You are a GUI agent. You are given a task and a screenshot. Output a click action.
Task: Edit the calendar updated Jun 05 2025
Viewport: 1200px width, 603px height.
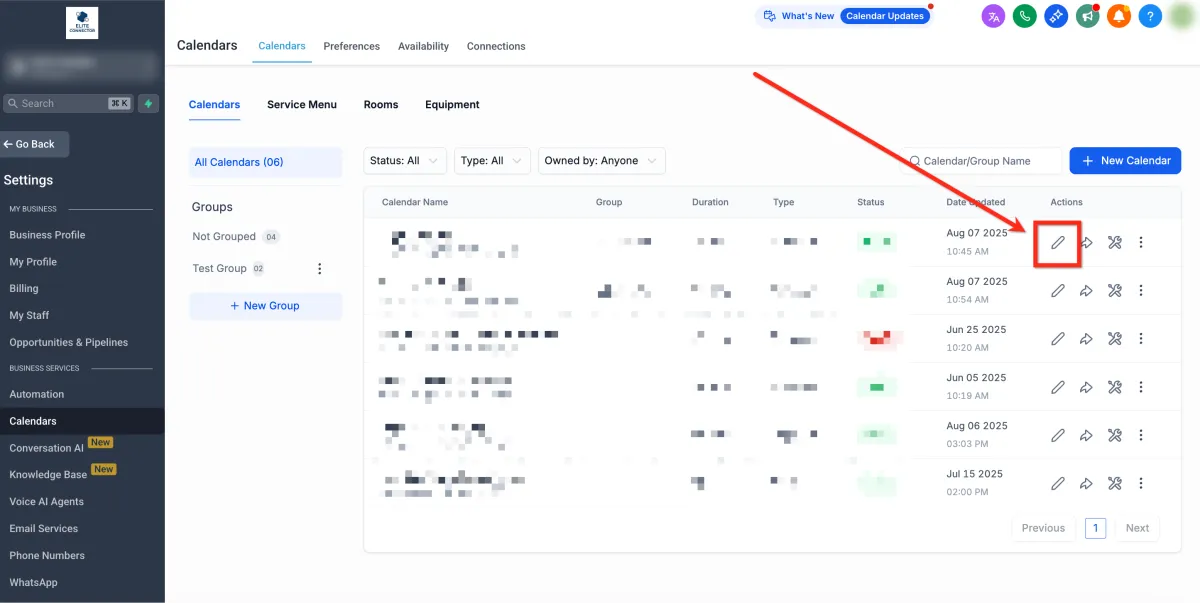(x=1057, y=387)
